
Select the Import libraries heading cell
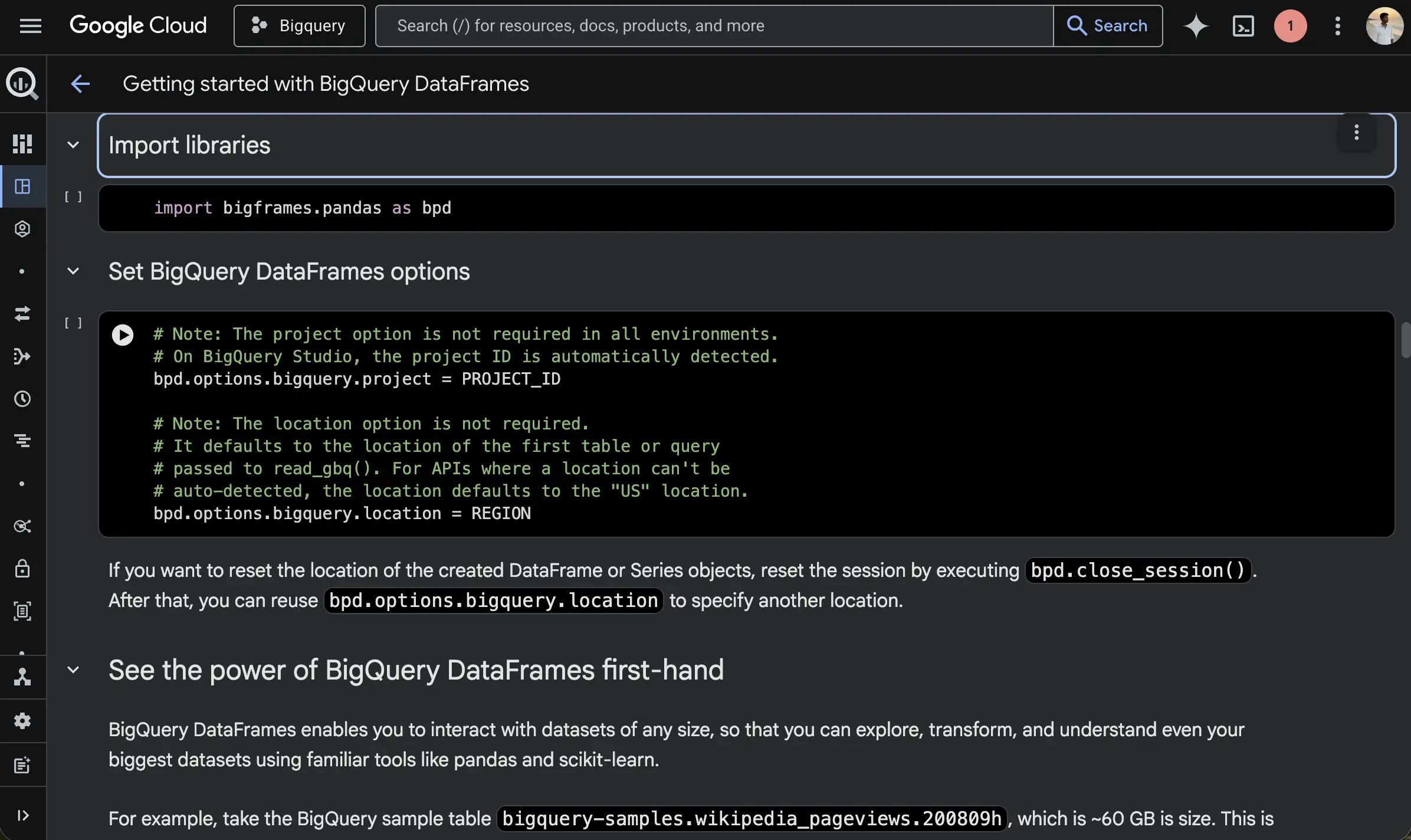[x=746, y=145]
